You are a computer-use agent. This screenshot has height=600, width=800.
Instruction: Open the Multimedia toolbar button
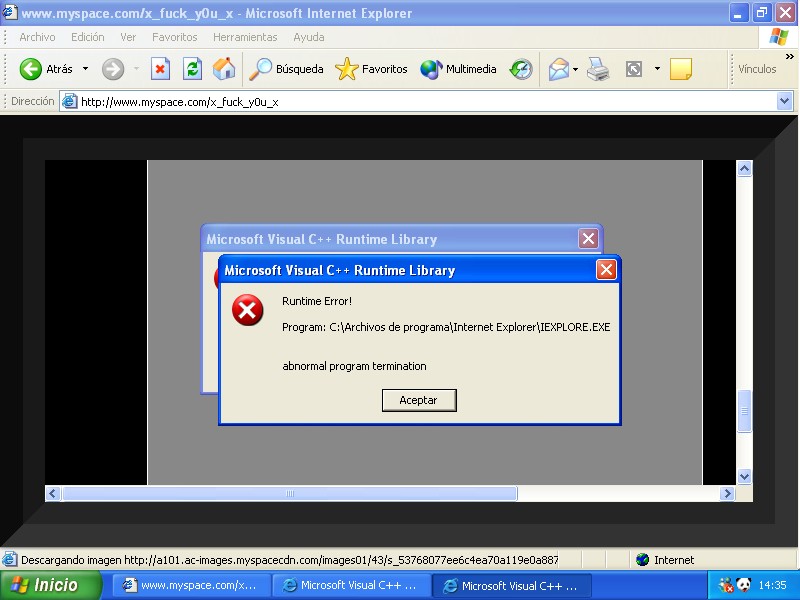(x=458, y=69)
